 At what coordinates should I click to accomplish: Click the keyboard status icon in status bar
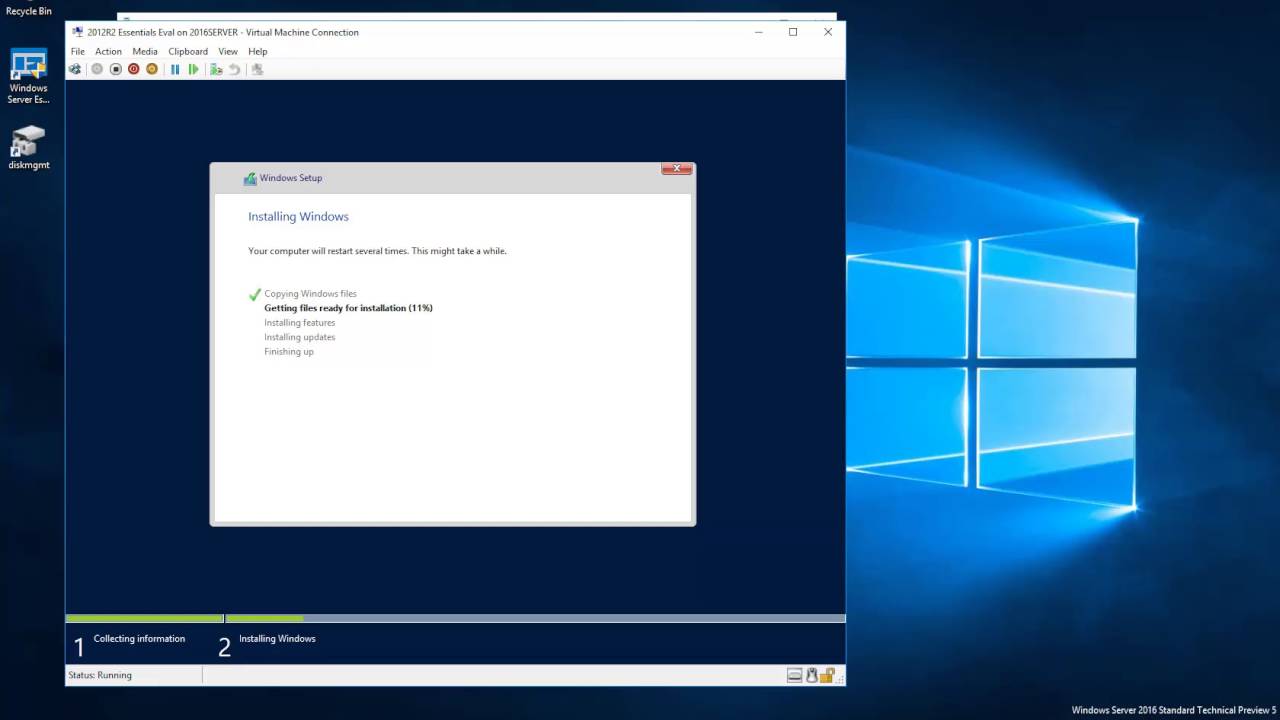pyautogui.click(x=794, y=675)
